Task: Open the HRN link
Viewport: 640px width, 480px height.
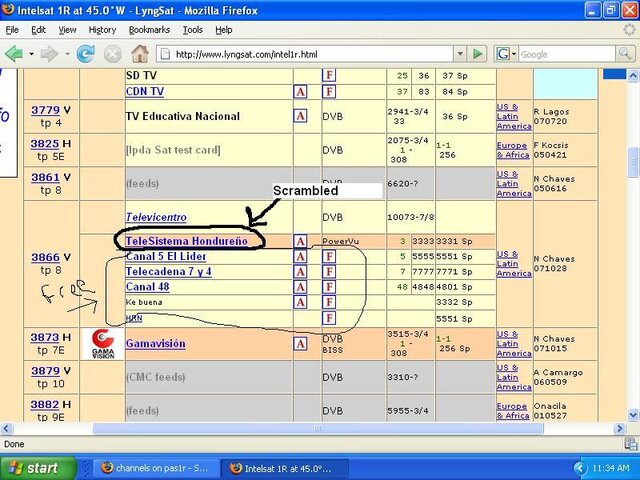Action: pos(134,318)
